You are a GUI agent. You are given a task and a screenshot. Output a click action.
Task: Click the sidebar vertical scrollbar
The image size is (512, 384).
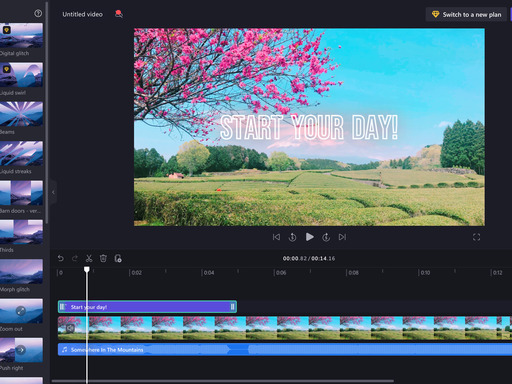47,113
